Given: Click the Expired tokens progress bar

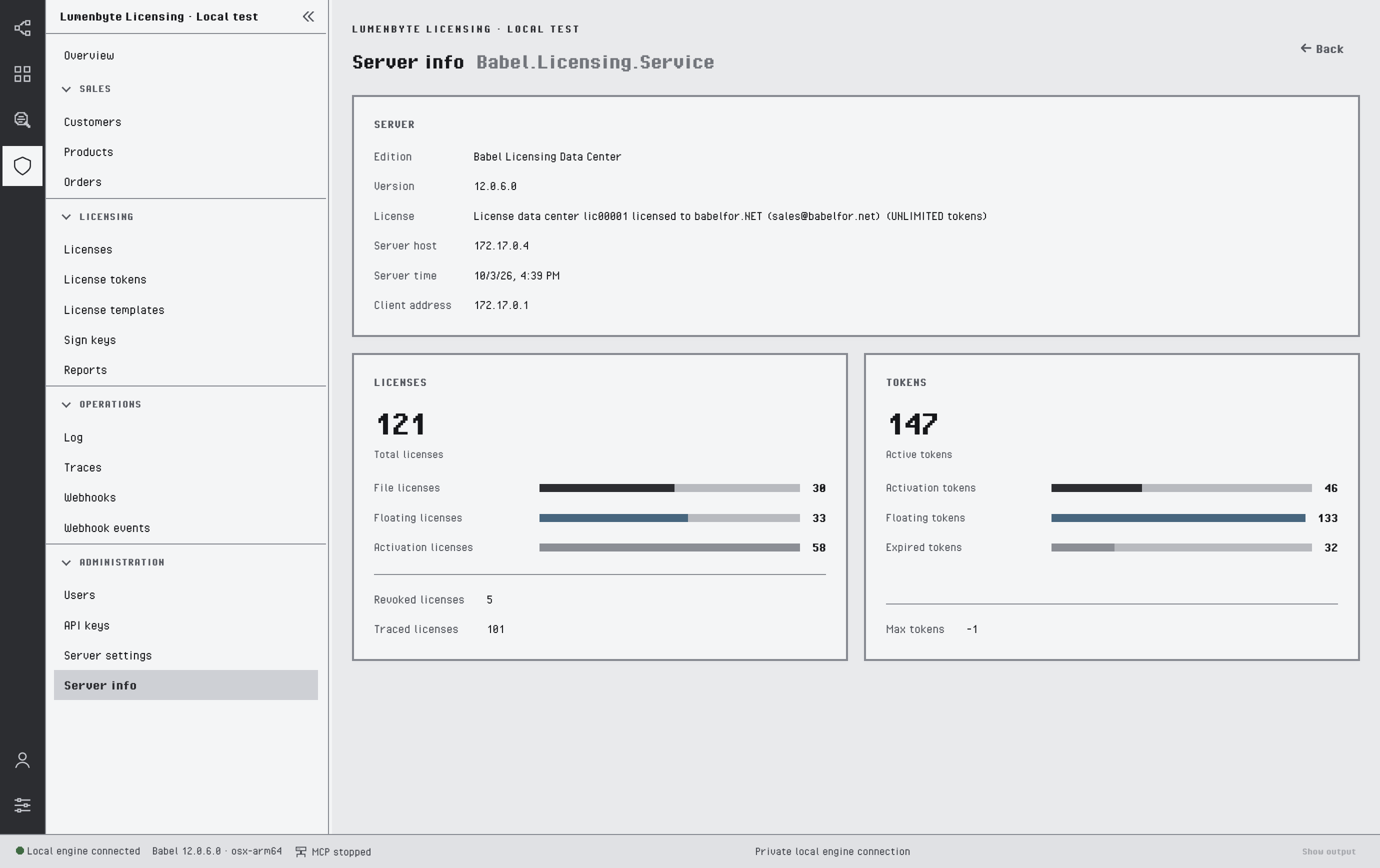Looking at the screenshot, I should 1181,547.
